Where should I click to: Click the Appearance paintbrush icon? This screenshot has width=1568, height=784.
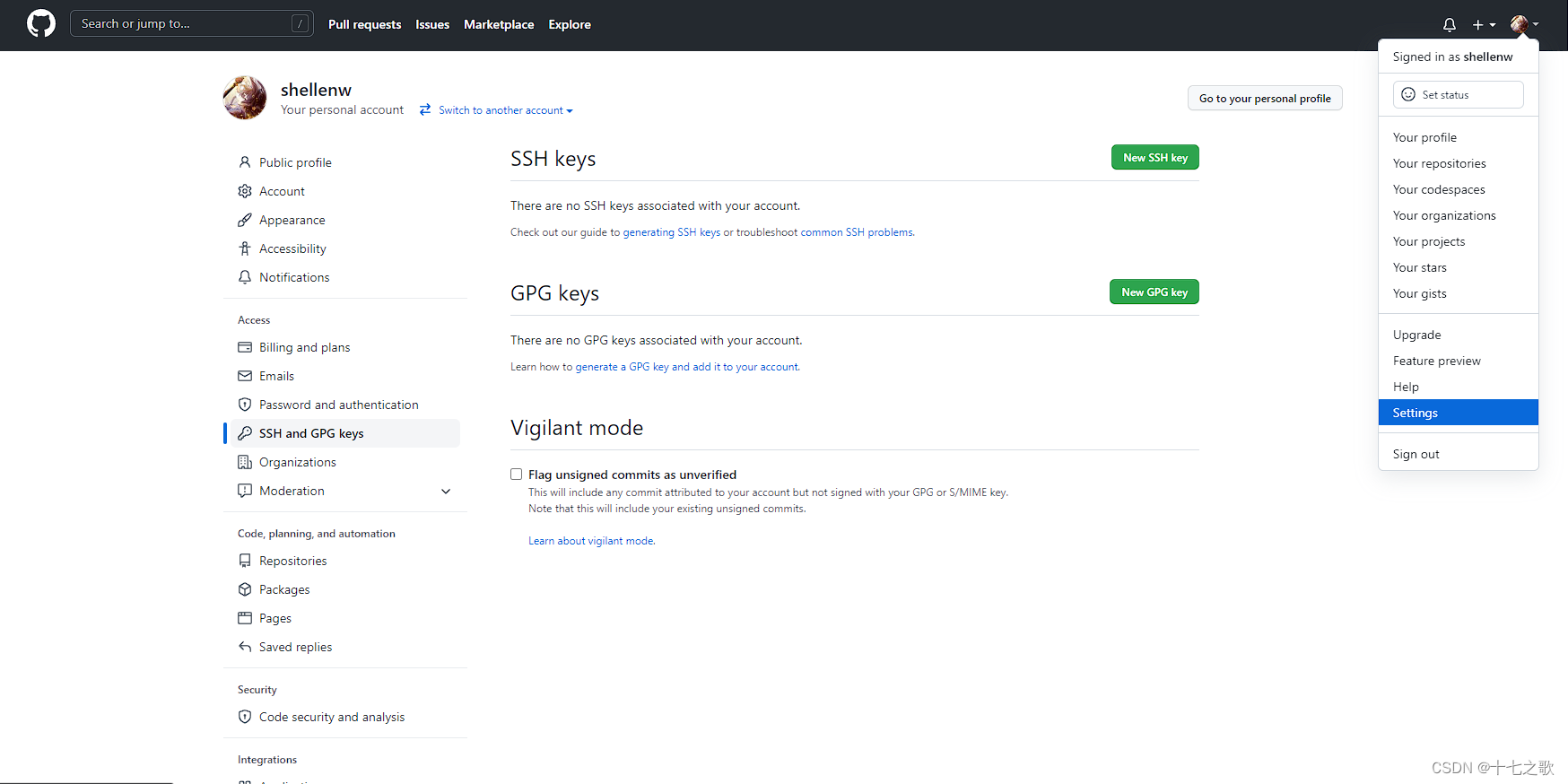pos(245,220)
